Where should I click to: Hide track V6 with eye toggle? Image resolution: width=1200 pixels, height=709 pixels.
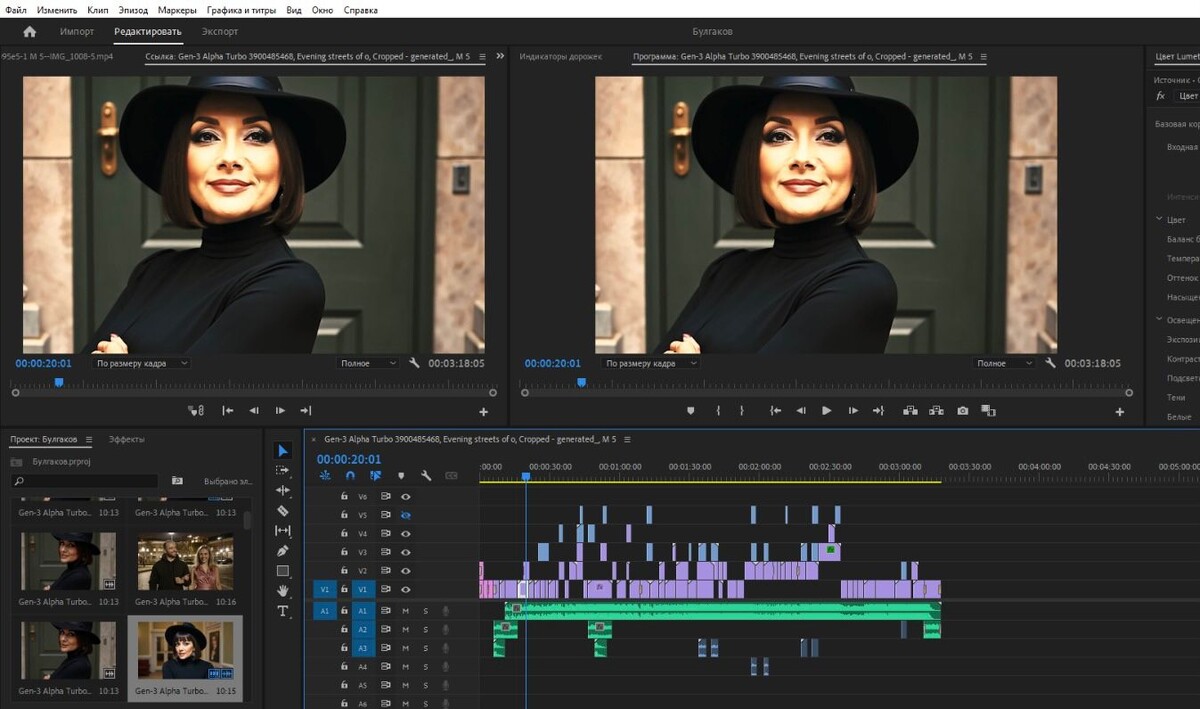pos(406,496)
